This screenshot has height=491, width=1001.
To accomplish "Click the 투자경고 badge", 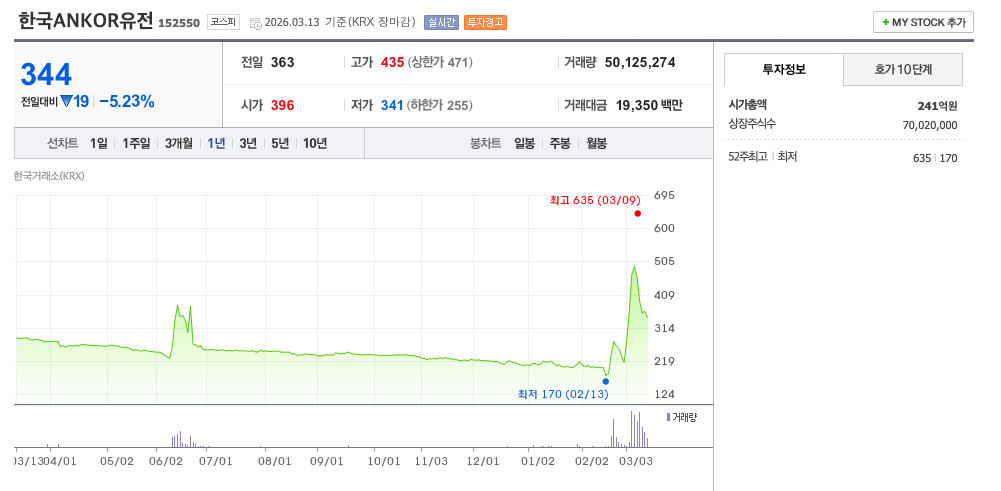I will 485,22.
